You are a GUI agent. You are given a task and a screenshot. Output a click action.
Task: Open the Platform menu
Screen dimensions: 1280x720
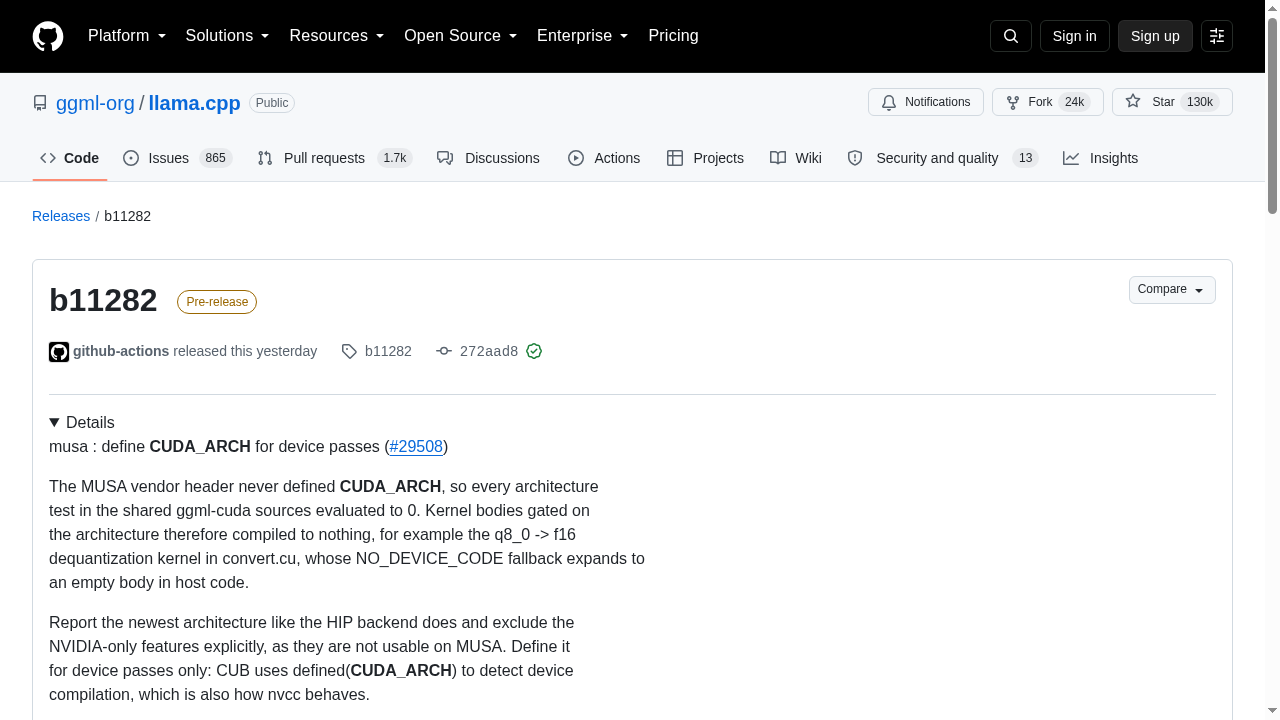point(127,36)
